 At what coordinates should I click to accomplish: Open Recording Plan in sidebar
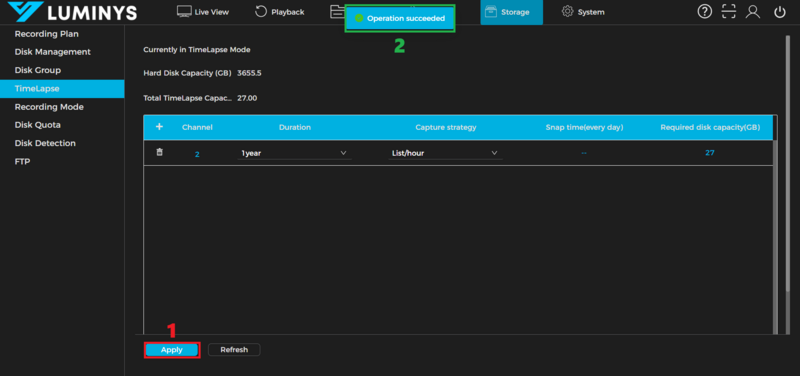pos(46,34)
